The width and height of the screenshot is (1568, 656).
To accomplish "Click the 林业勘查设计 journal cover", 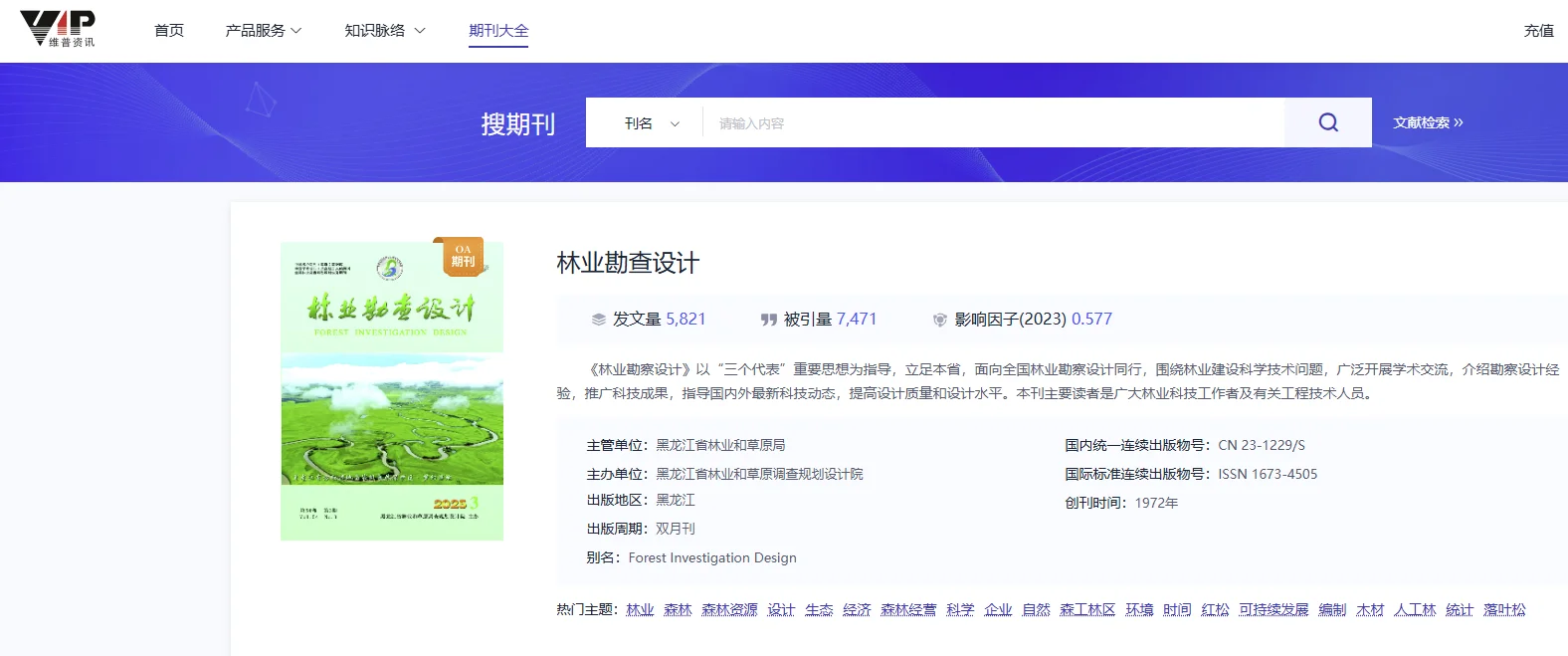I will tap(392, 391).
